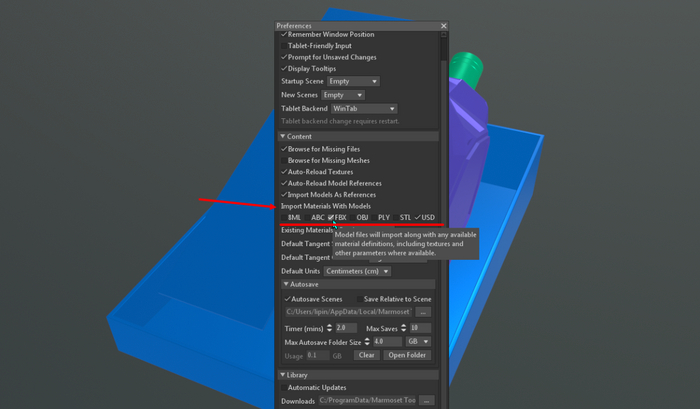
Task: Enable Automatic Updates checkbox
Action: coord(284,388)
